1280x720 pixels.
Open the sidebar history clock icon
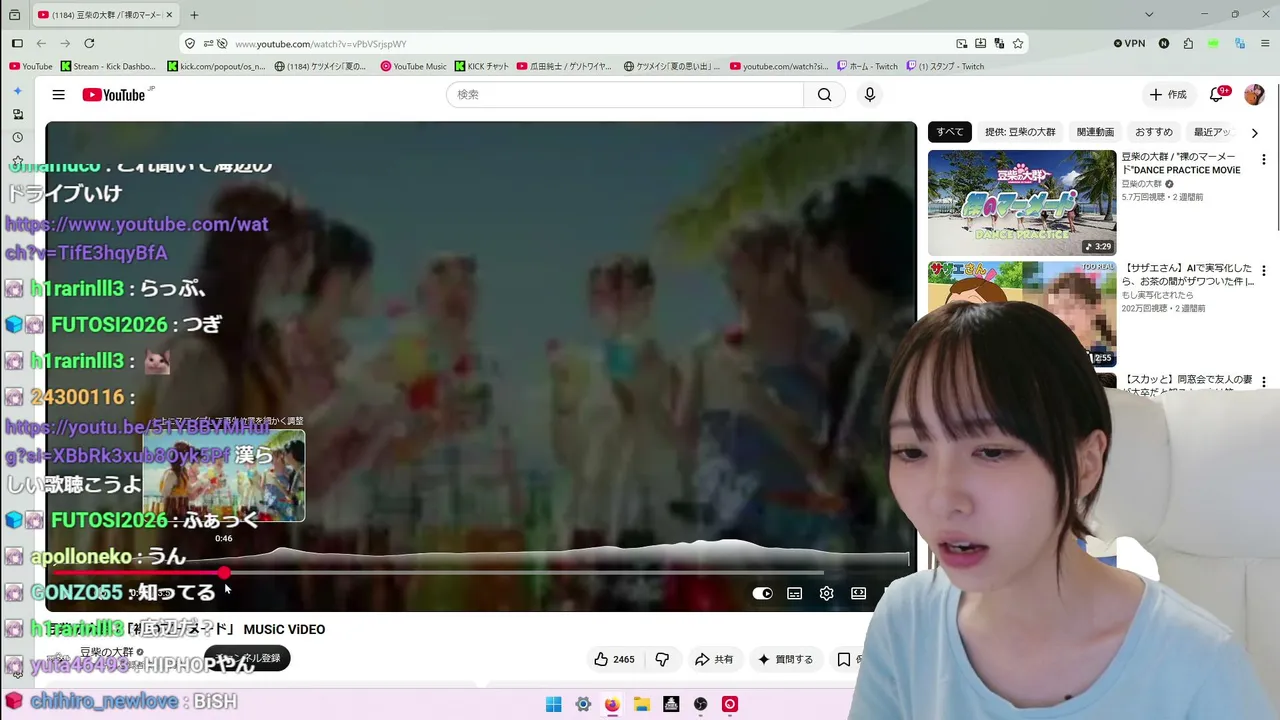pos(17,138)
